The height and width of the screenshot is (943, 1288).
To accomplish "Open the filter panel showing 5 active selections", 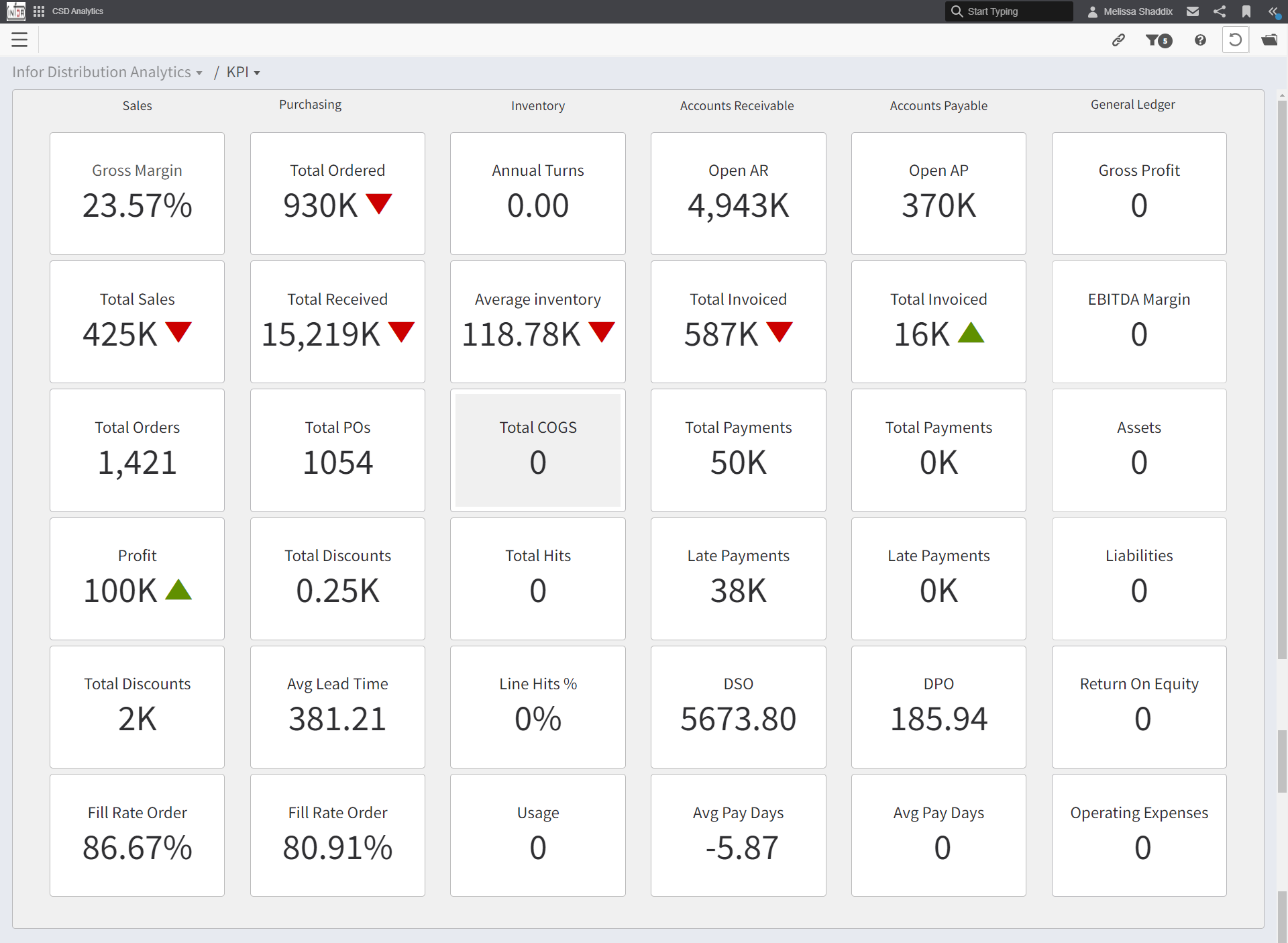I will (1159, 40).
